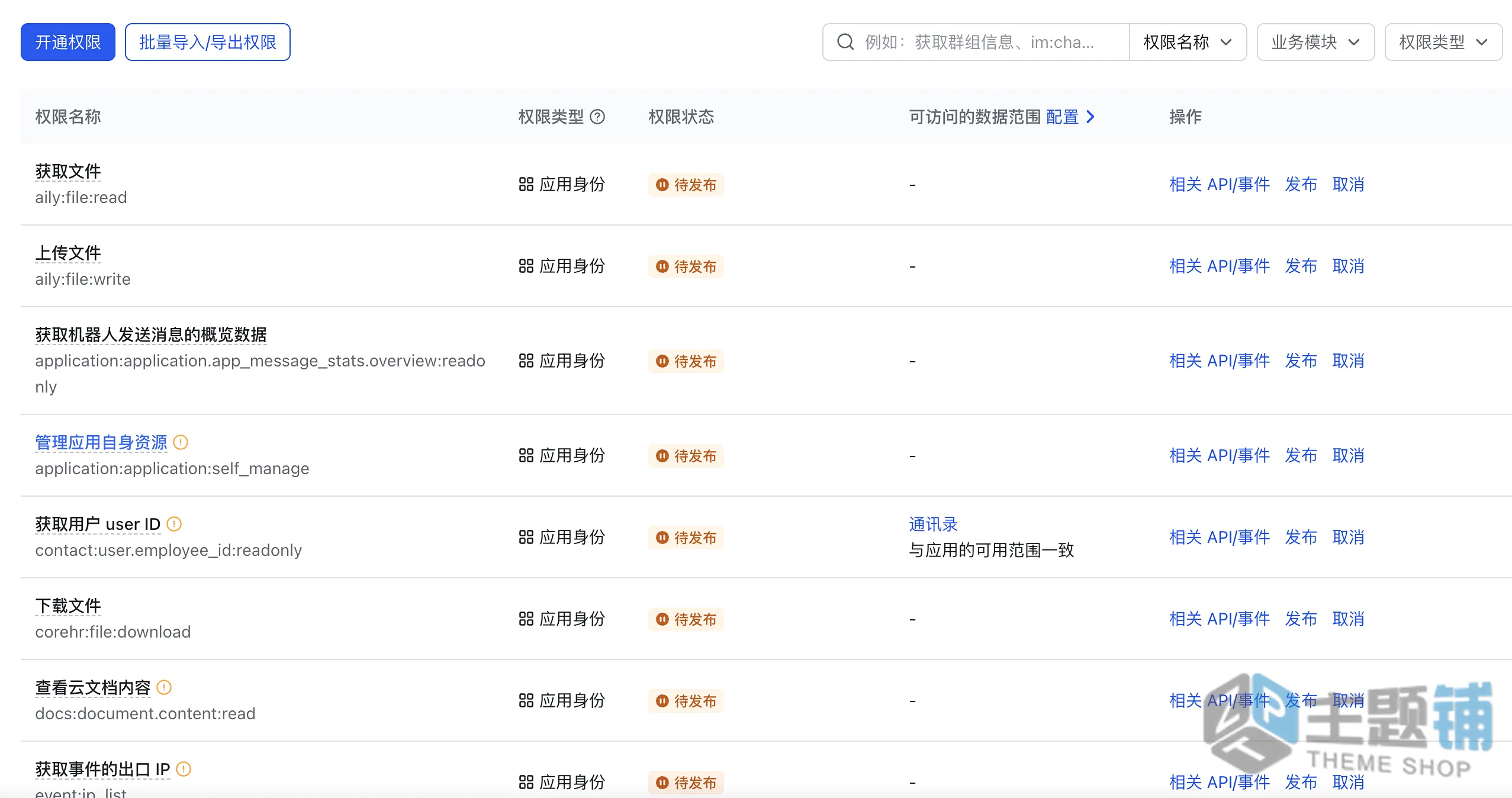The image size is (1512, 798).
Task: Open 相关 API/事件 for 获取事件的出口 IP
Action: tap(1220, 782)
